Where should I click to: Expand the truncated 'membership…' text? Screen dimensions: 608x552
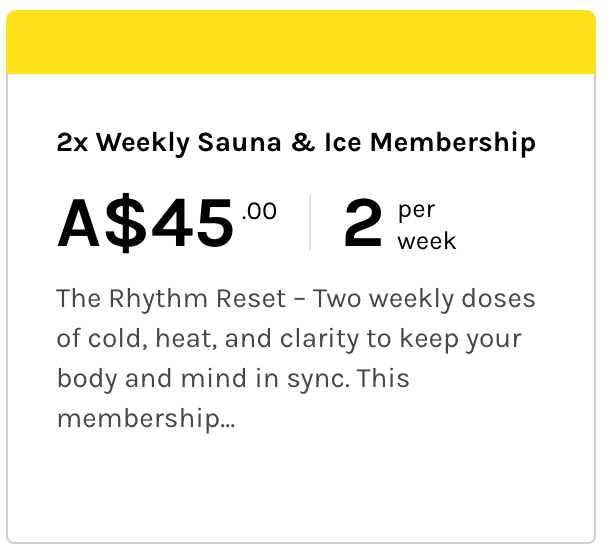[x=146, y=419]
